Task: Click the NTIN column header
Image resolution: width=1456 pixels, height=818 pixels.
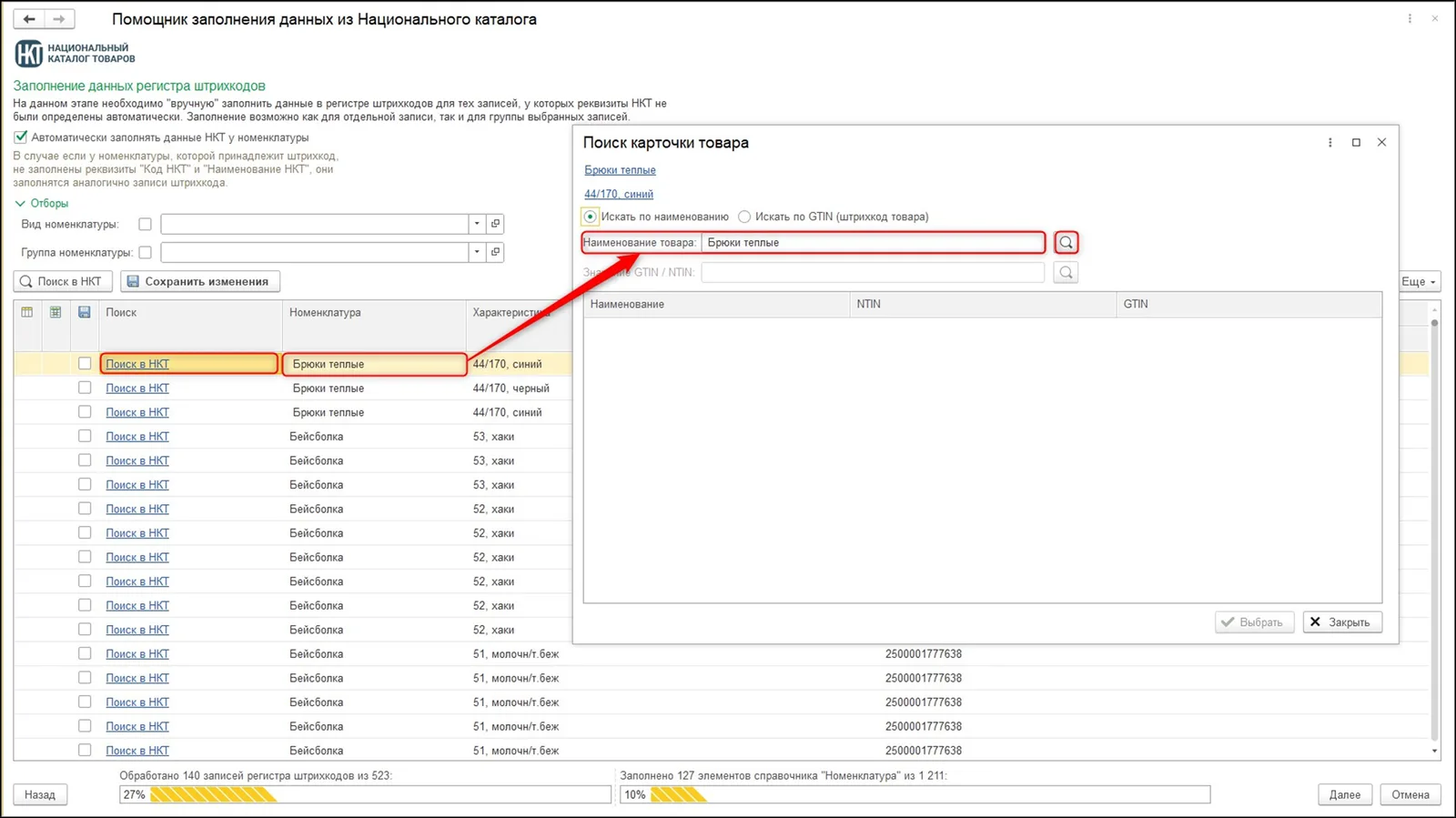Action: click(983, 304)
